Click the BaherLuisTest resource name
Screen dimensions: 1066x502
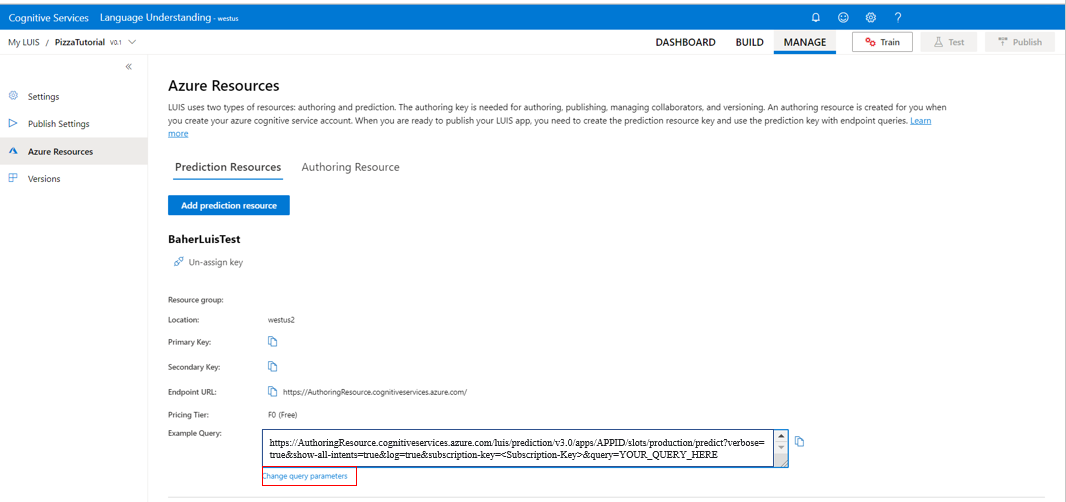[204, 239]
